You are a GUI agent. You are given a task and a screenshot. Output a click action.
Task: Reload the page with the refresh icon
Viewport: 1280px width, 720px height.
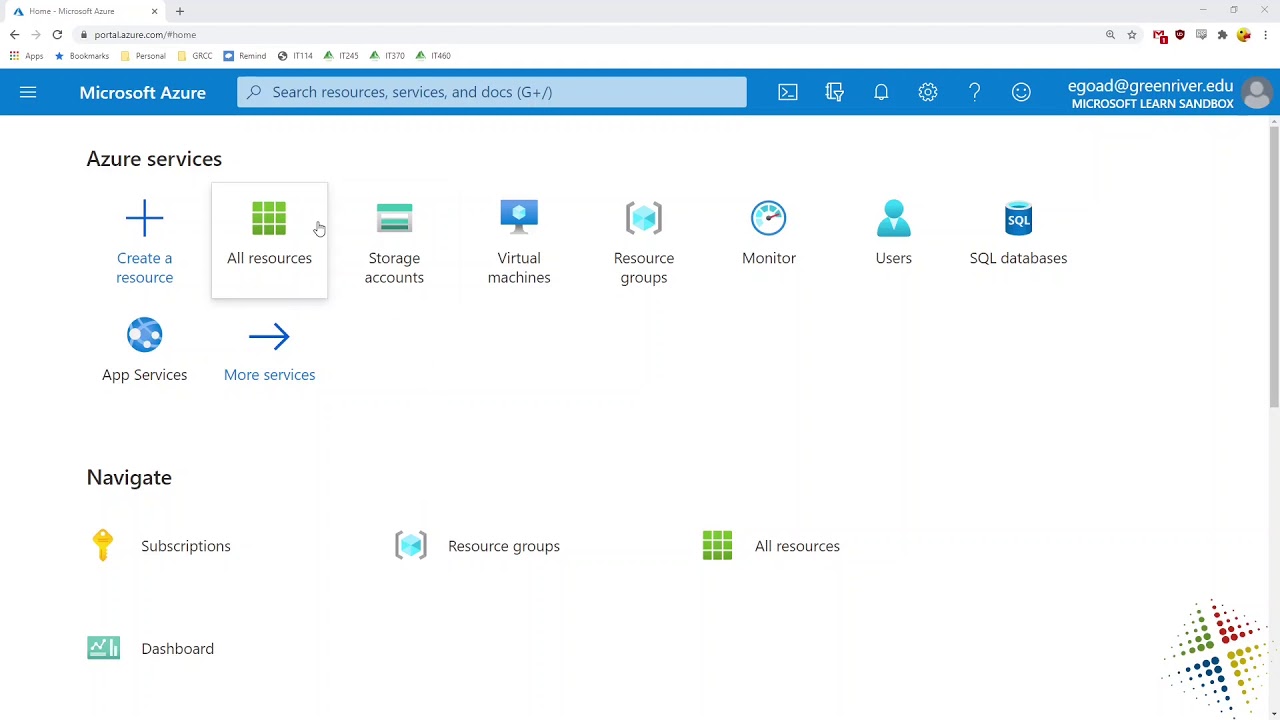tap(57, 34)
